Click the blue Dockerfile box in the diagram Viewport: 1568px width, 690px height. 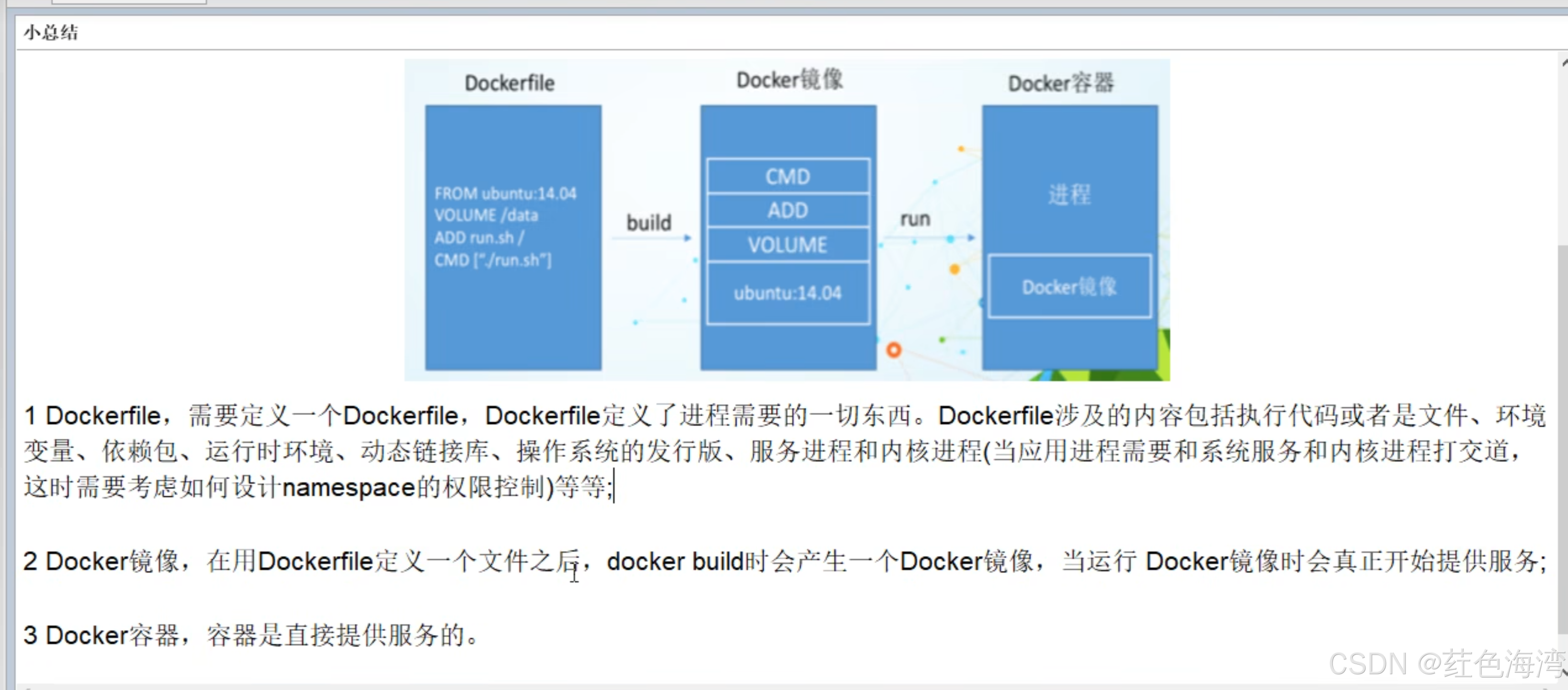(x=512, y=238)
